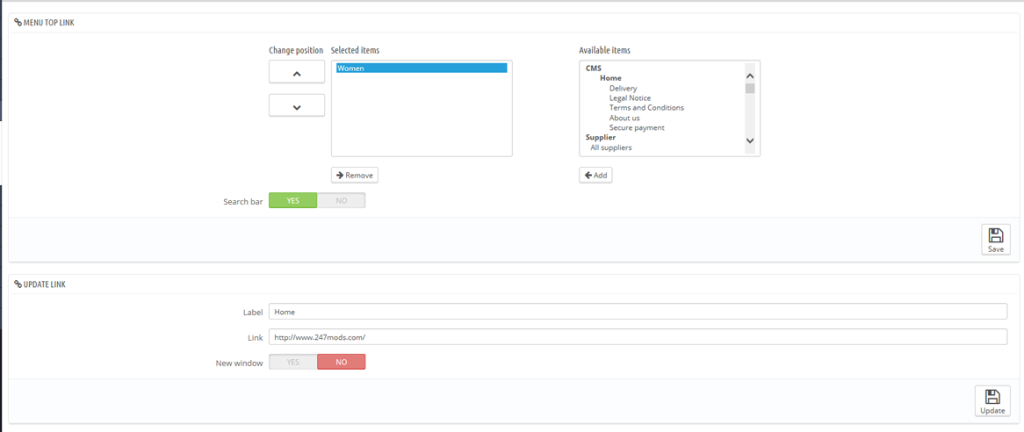Set New window to NO
Screen dimensions: 1024x432
[x=341, y=362]
